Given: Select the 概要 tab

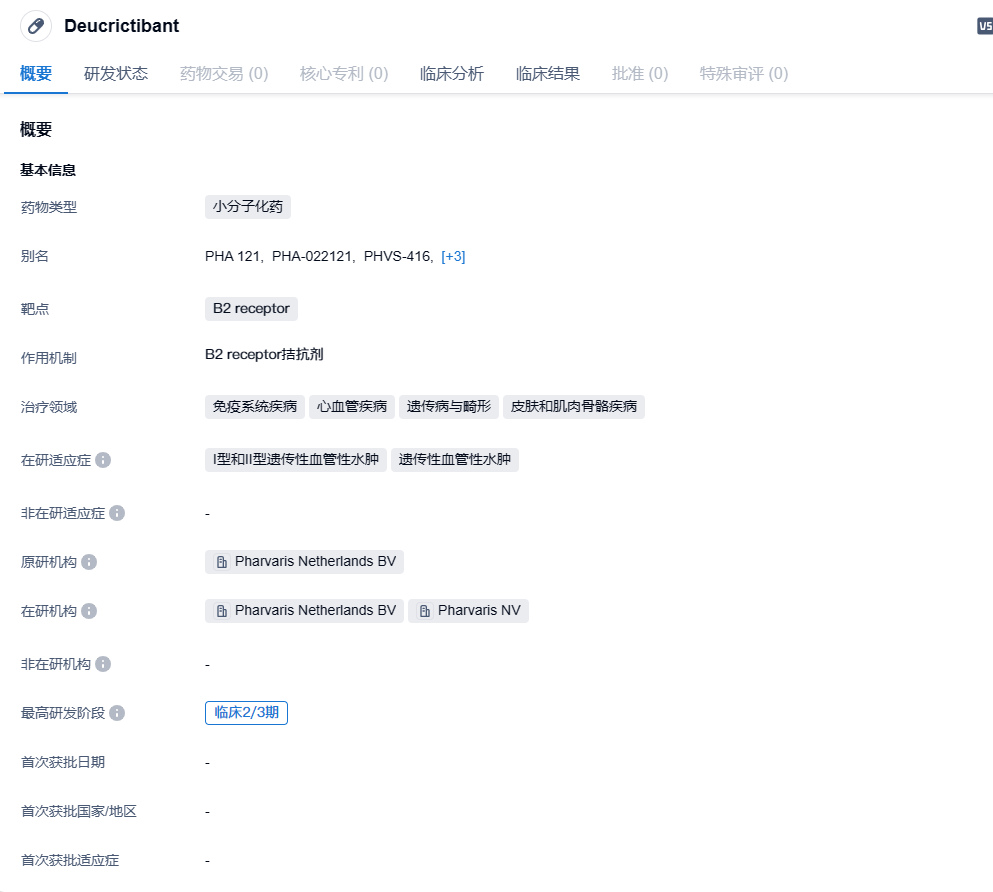Looking at the screenshot, I should coord(36,73).
